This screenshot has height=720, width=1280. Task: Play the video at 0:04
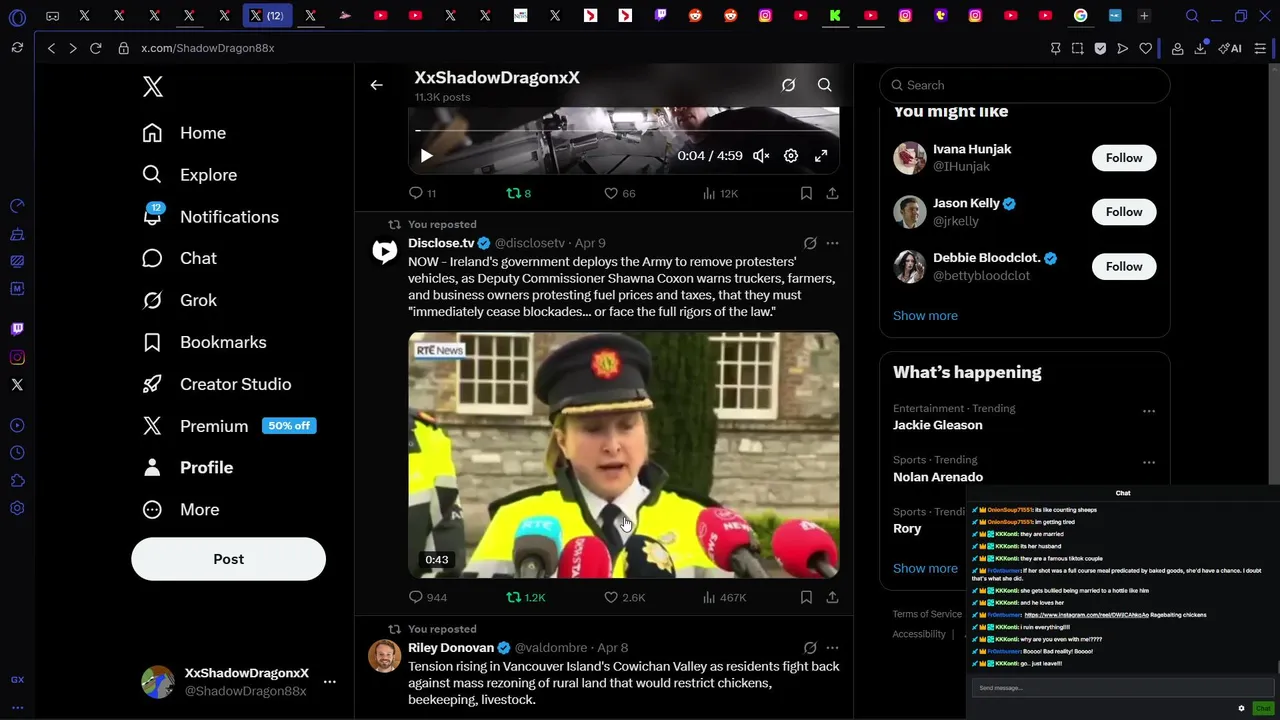coord(426,156)
